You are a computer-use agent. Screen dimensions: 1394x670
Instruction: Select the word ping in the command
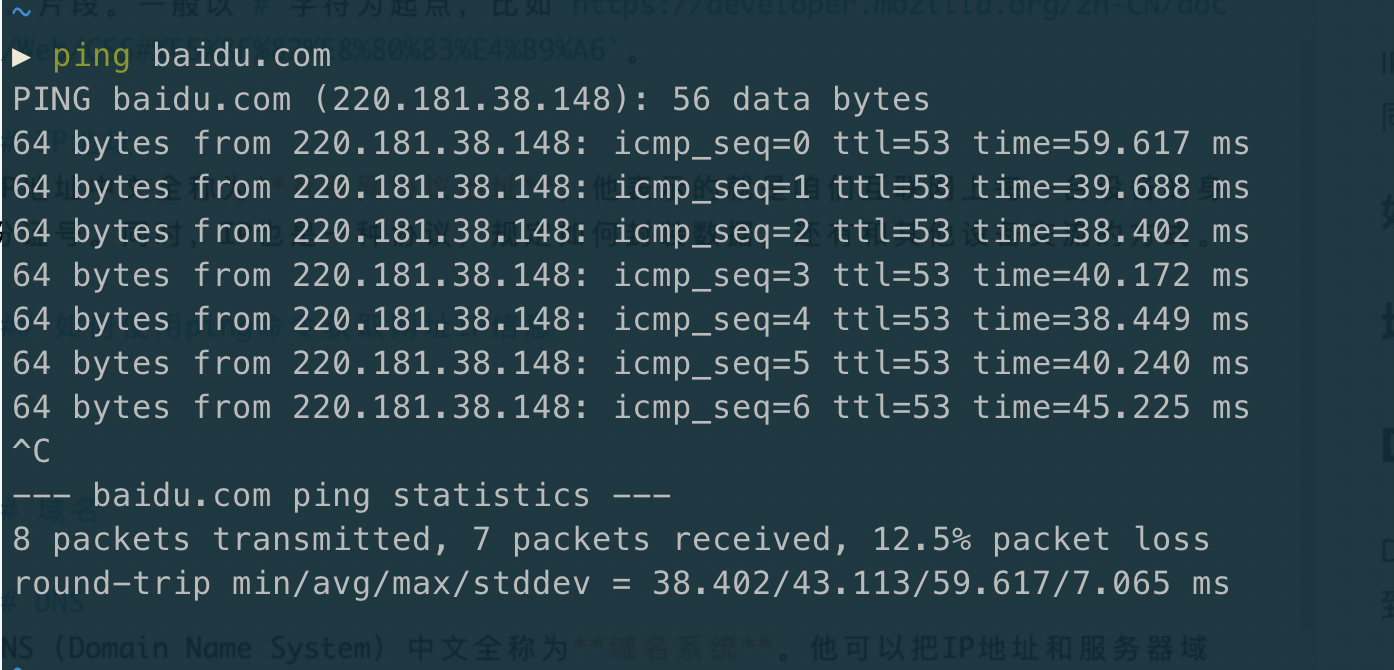[91, 57]
